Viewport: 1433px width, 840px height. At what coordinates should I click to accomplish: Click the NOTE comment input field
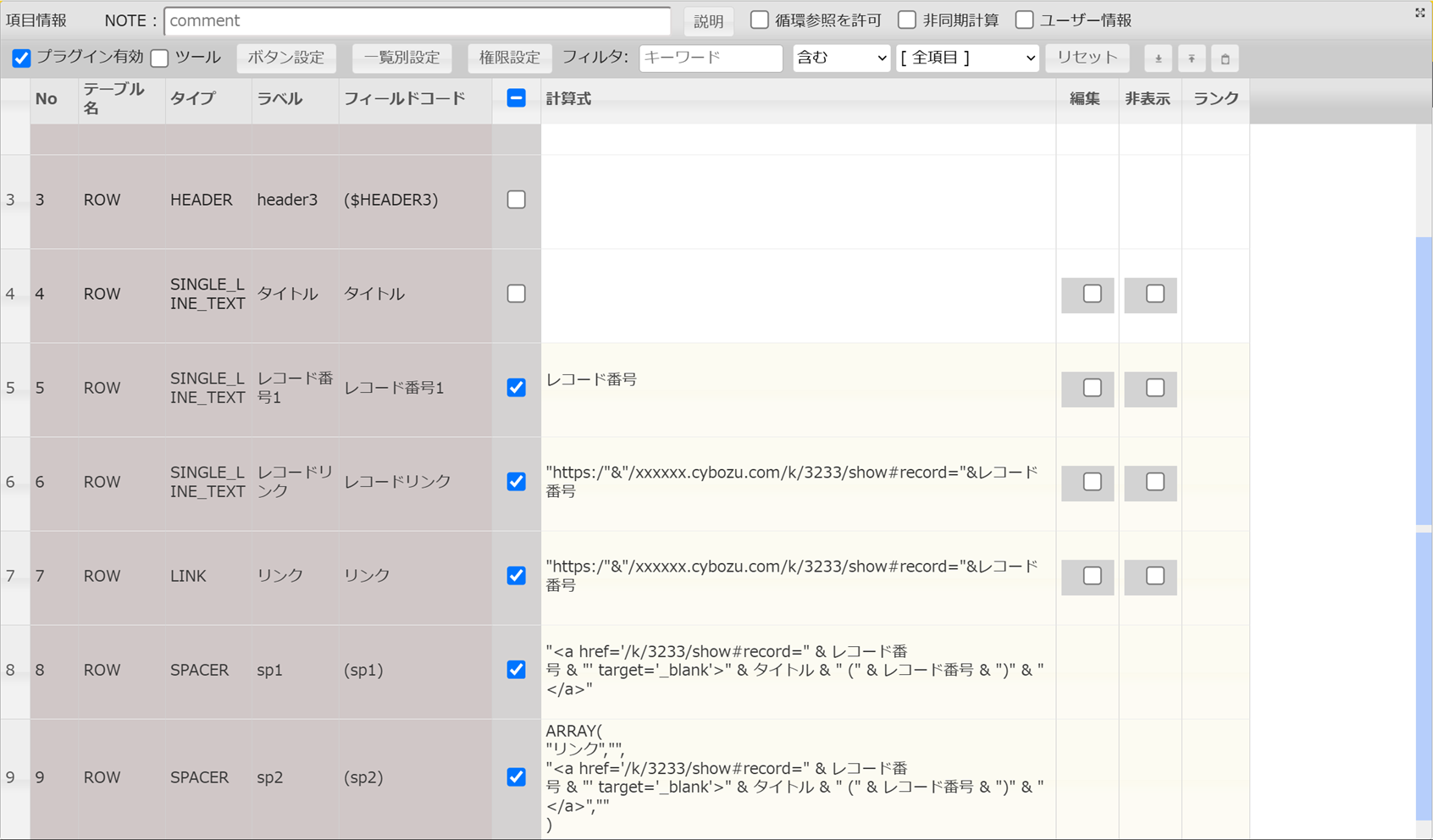[418, 20]
